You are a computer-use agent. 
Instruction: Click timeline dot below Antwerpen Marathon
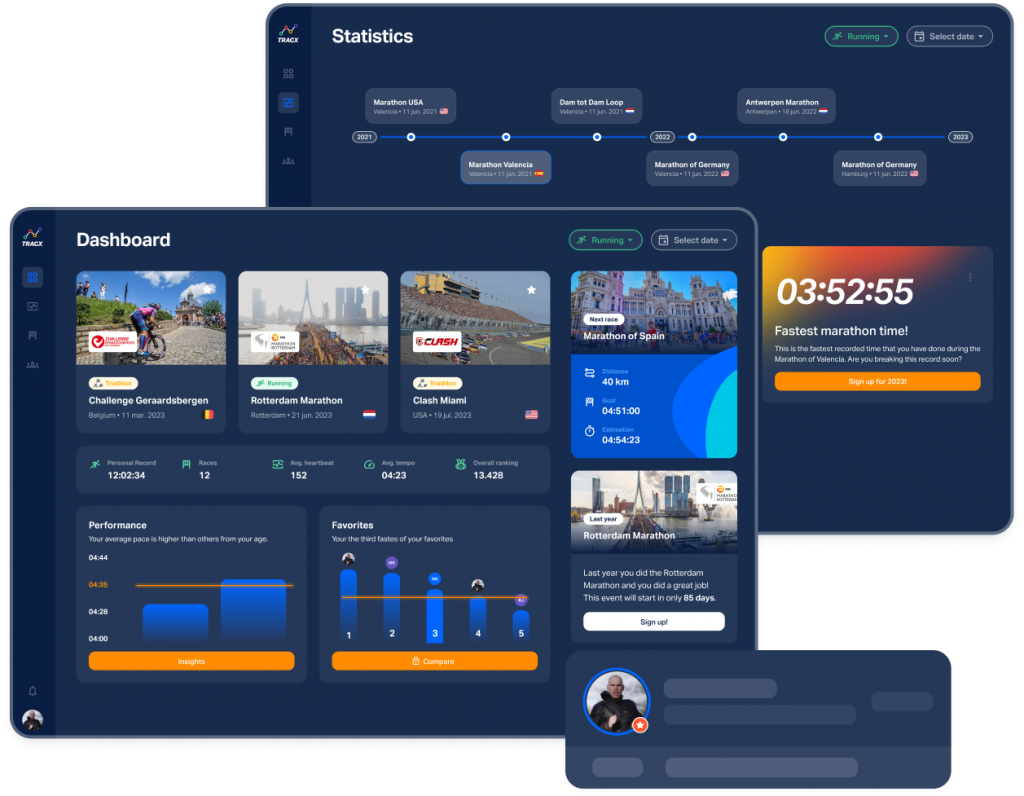pyautogui.click(x=783, y=137)
